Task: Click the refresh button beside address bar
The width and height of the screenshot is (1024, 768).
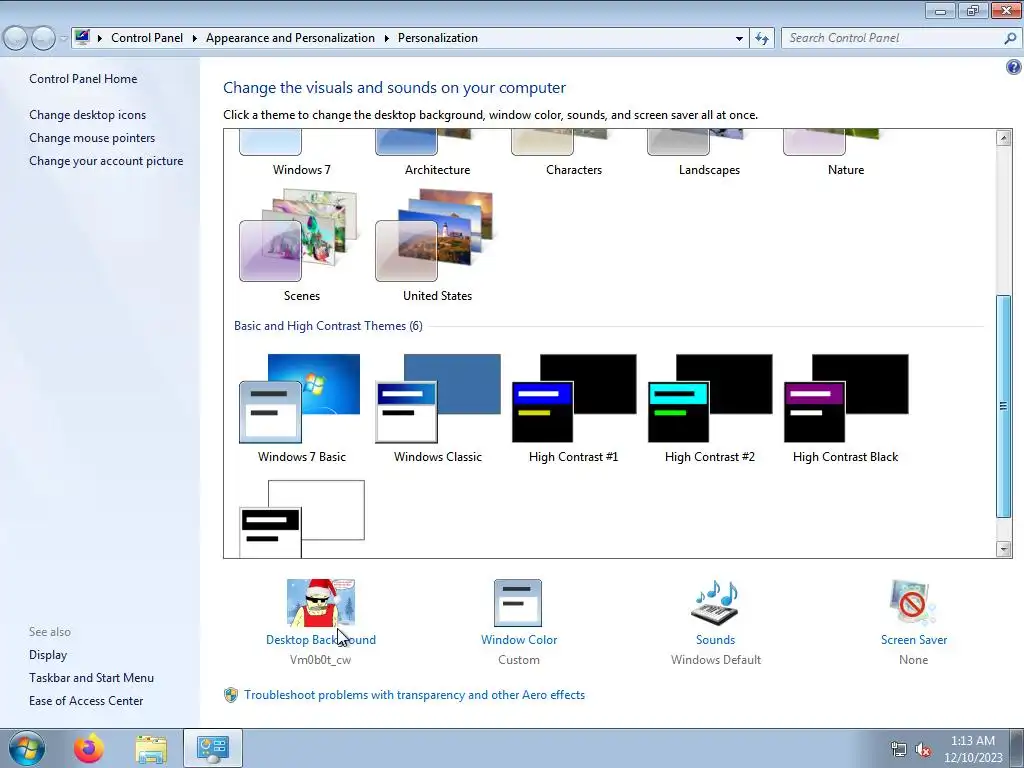Action: [x=762, y=38]
